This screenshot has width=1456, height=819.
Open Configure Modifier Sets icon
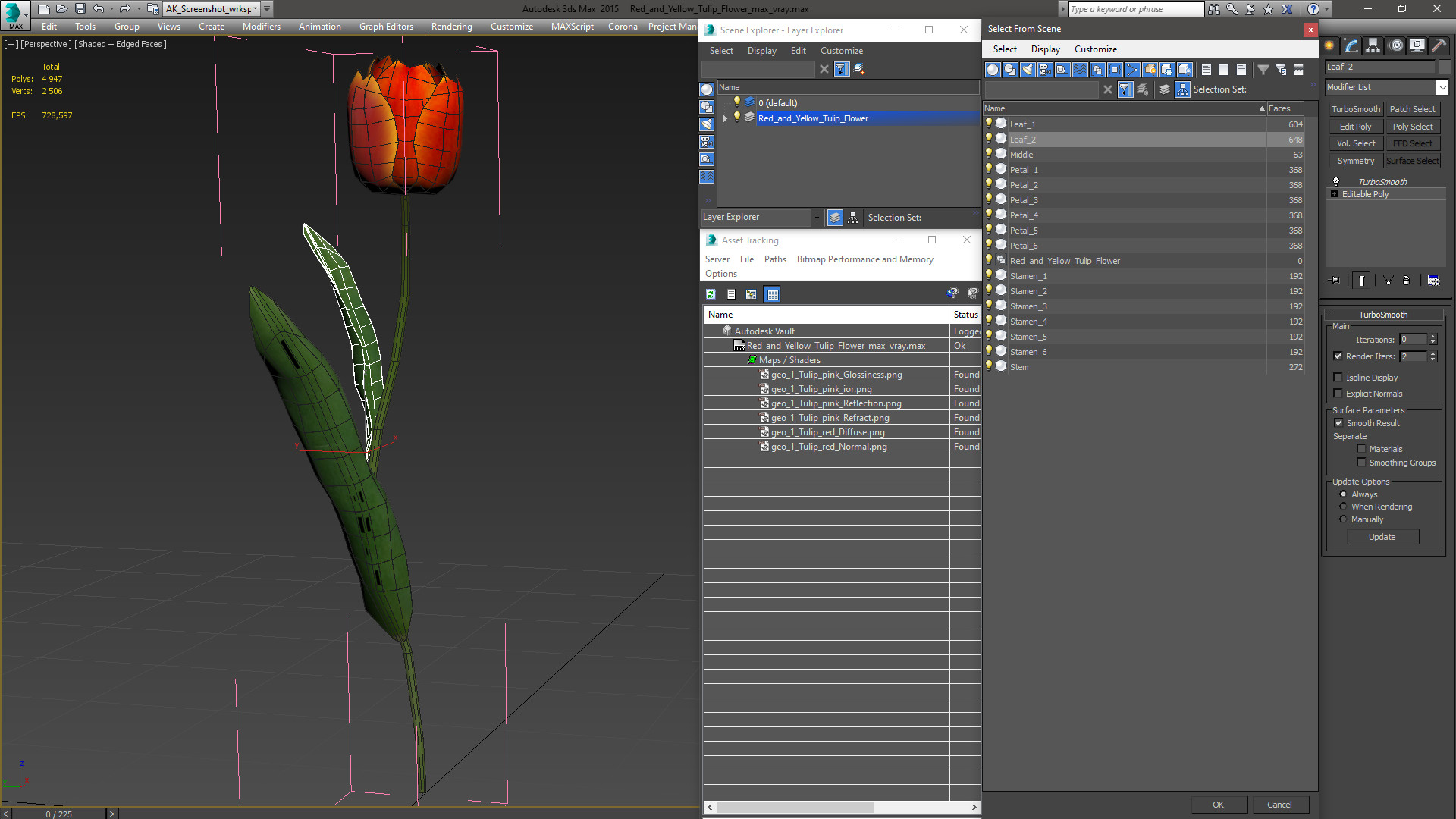[1433, 280]
